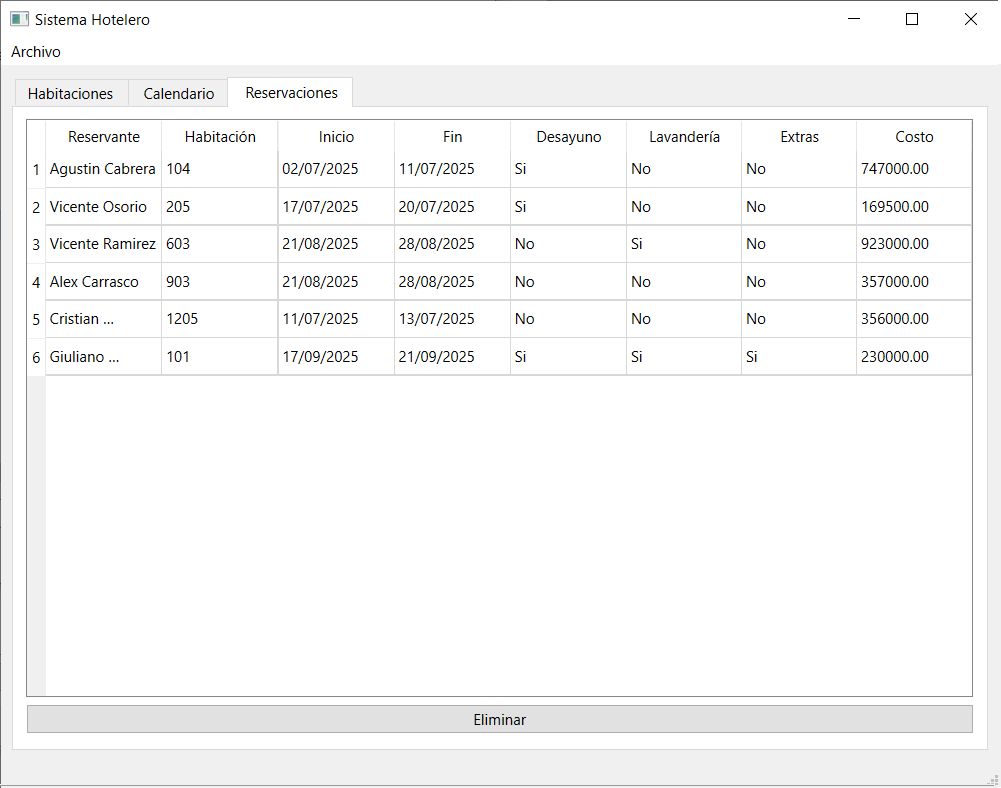Image resolution: width=1001 pixels, height=788 pixels.
Task: Click room number 1205 cell
Action: pyautogui.click(x=220, y=319)
